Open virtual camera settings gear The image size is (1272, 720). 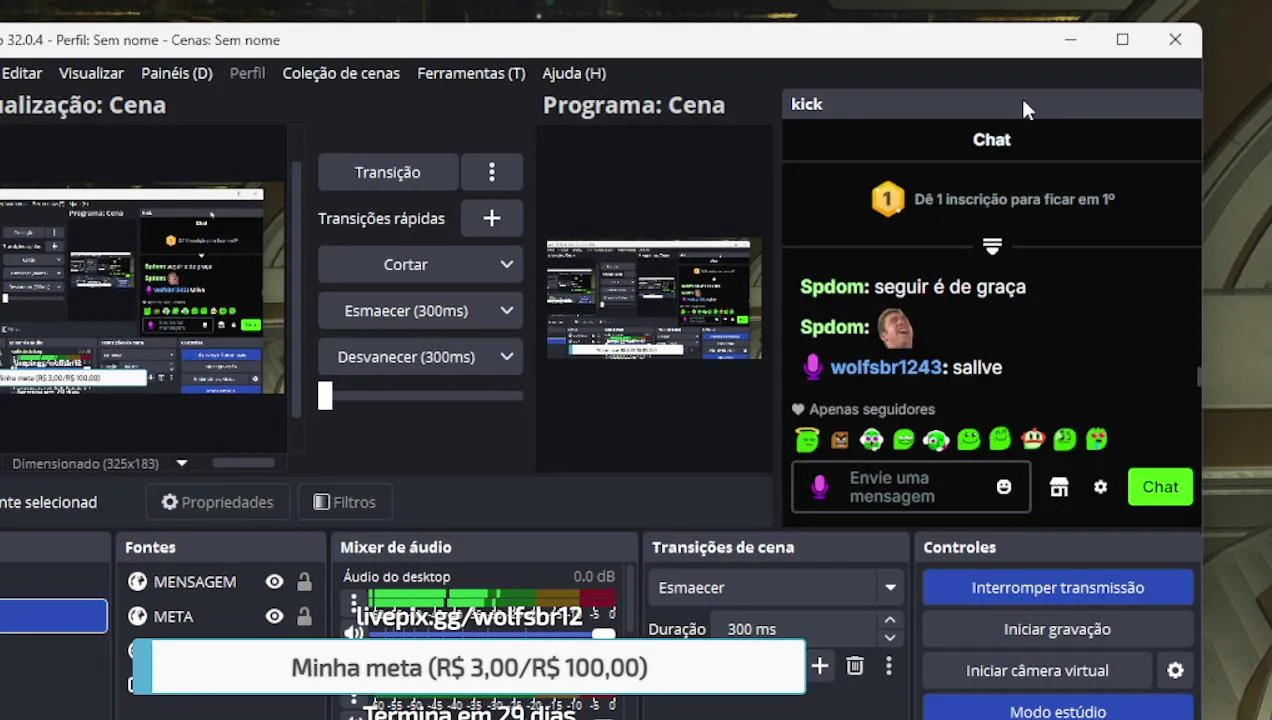(1175, 671)
